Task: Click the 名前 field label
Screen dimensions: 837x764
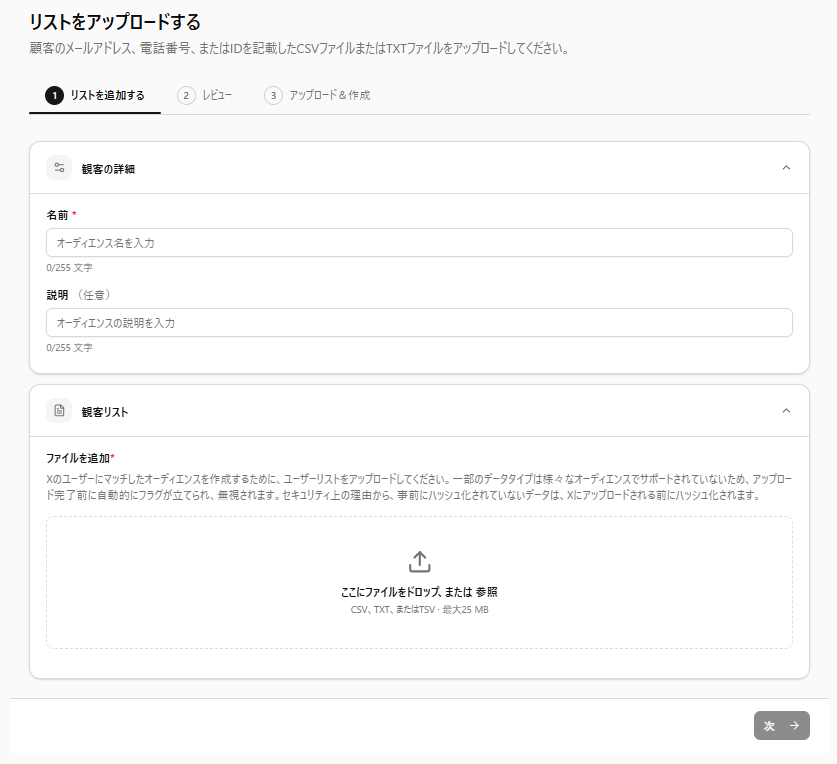Action: pyautogui.click(x=57, y=215)
